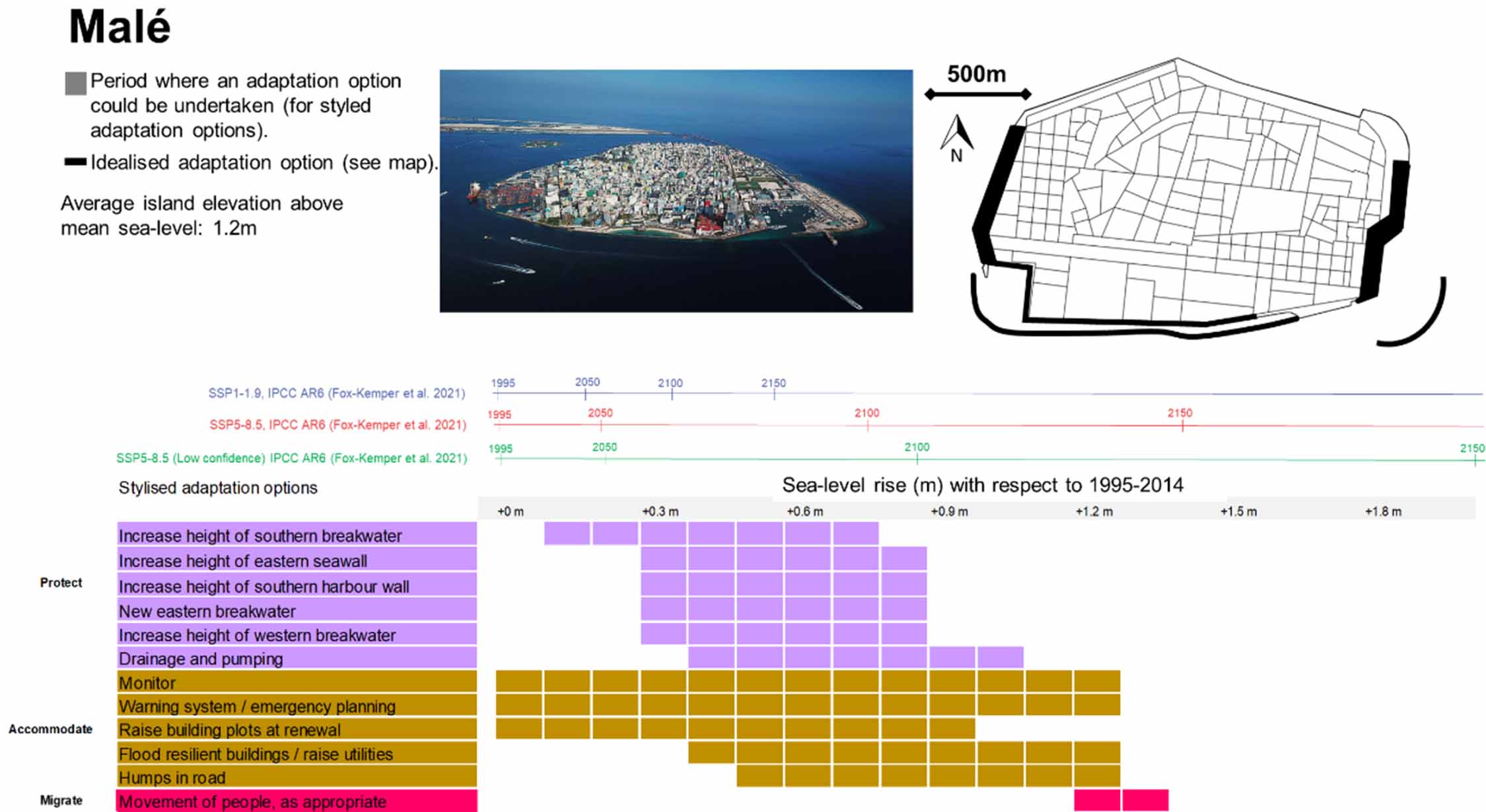The height and width of the screenshot is (812, 1486).
Task: Select 'Increase height of eastern seawall' row
Action: (x=297, y=559)
